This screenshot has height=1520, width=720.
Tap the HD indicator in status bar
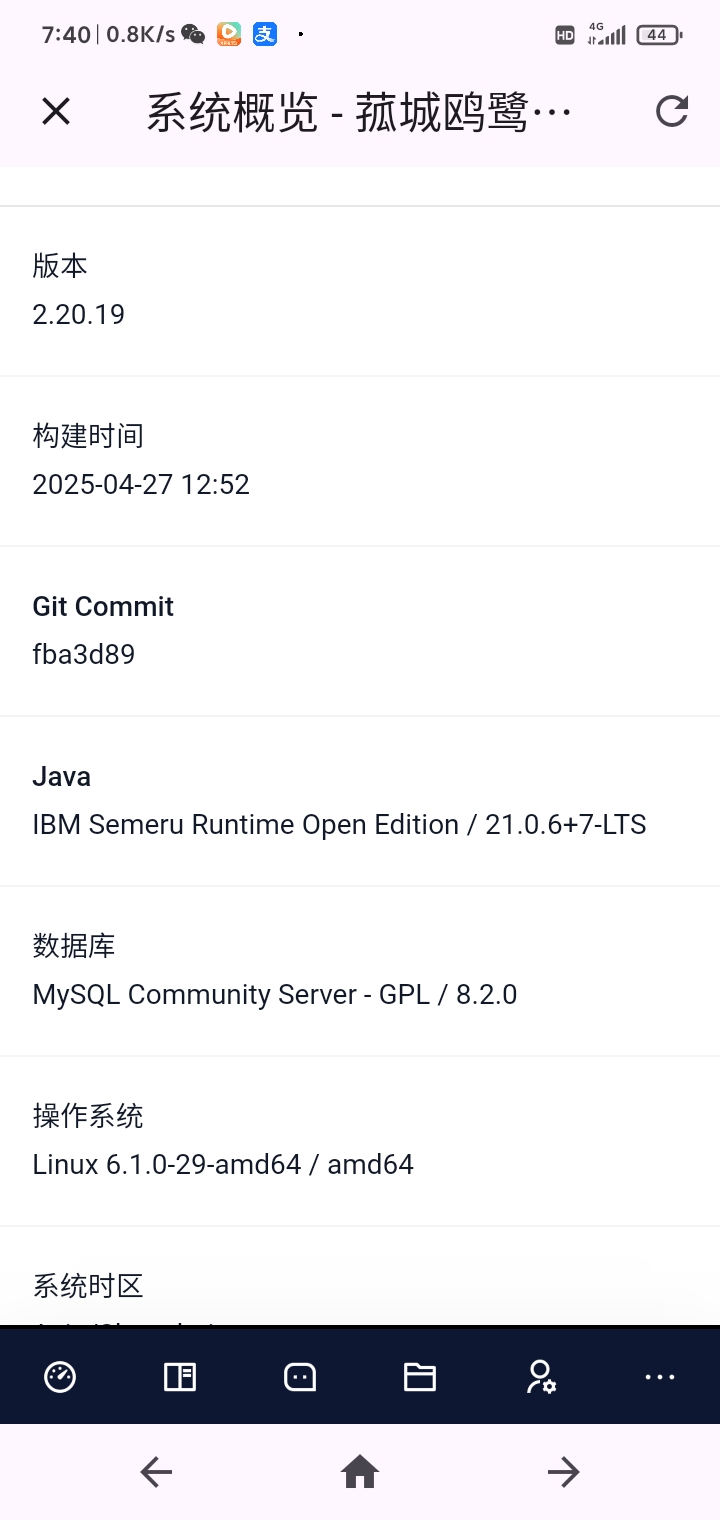pyautogui.click(x=565, y=35)
